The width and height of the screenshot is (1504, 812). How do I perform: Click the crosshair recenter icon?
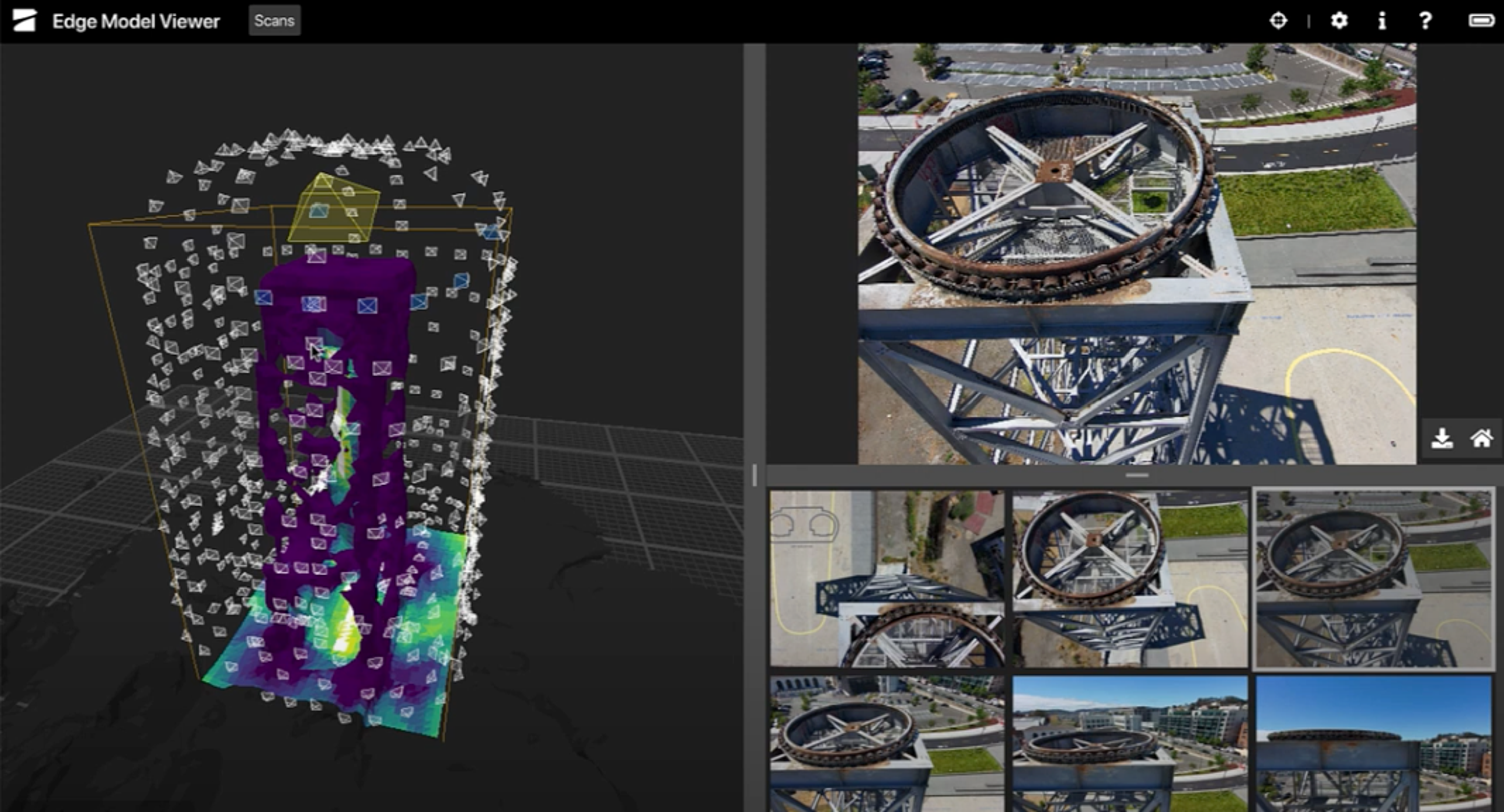1278,21
